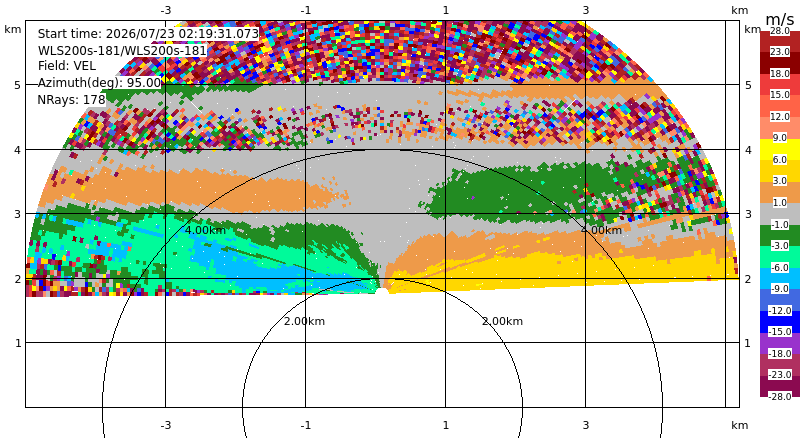Click the left 4.00km range ring label
Screen dimensions: 800x438
(205, 230)
